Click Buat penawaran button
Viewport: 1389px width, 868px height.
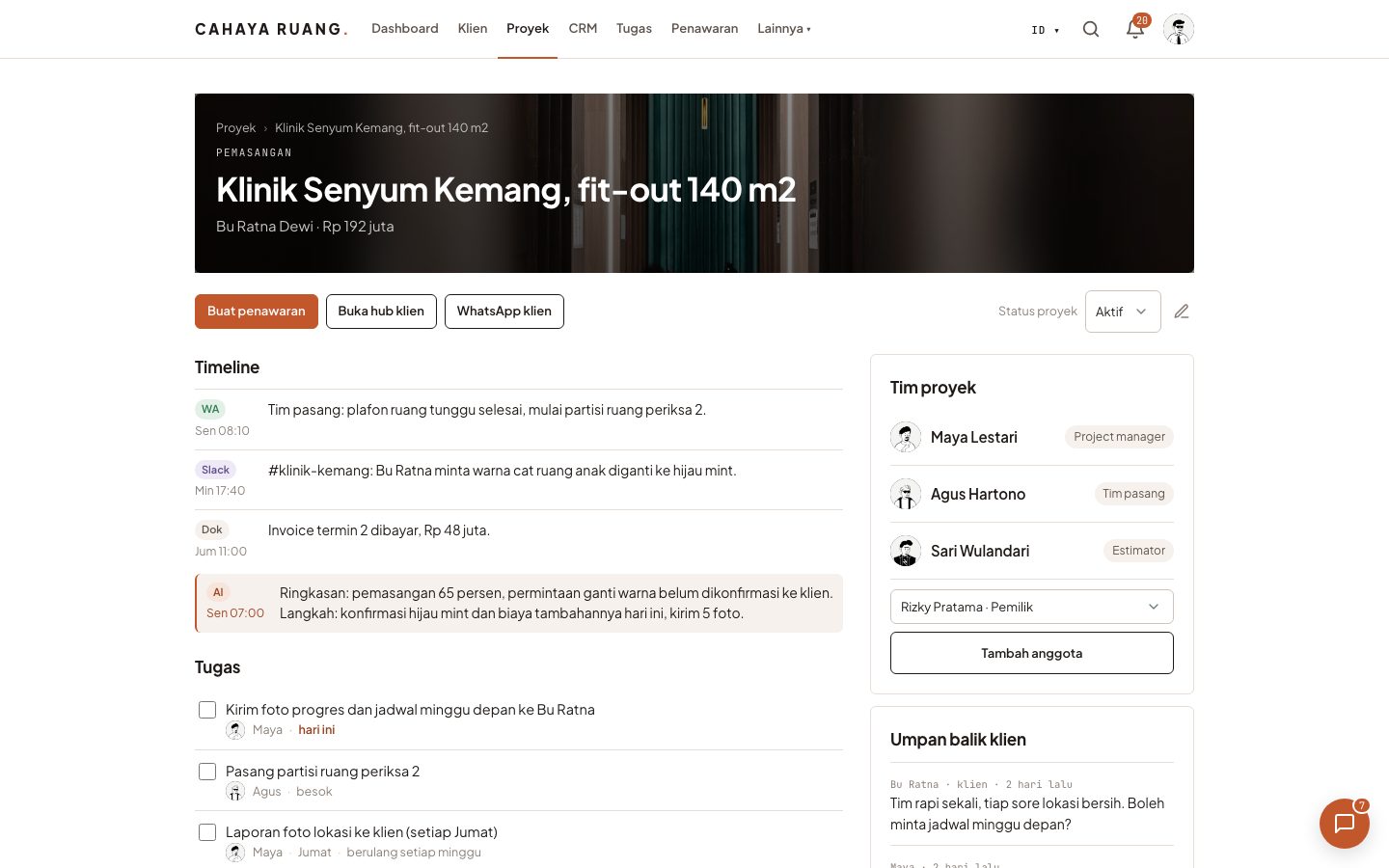(257, 312)
